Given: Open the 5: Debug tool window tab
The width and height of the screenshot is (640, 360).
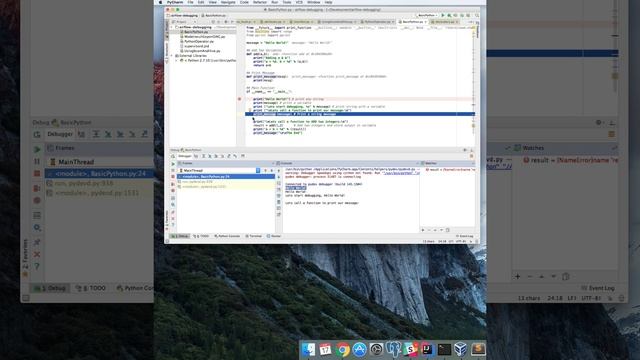Looking at the screenshot, I should click(180, 236).
